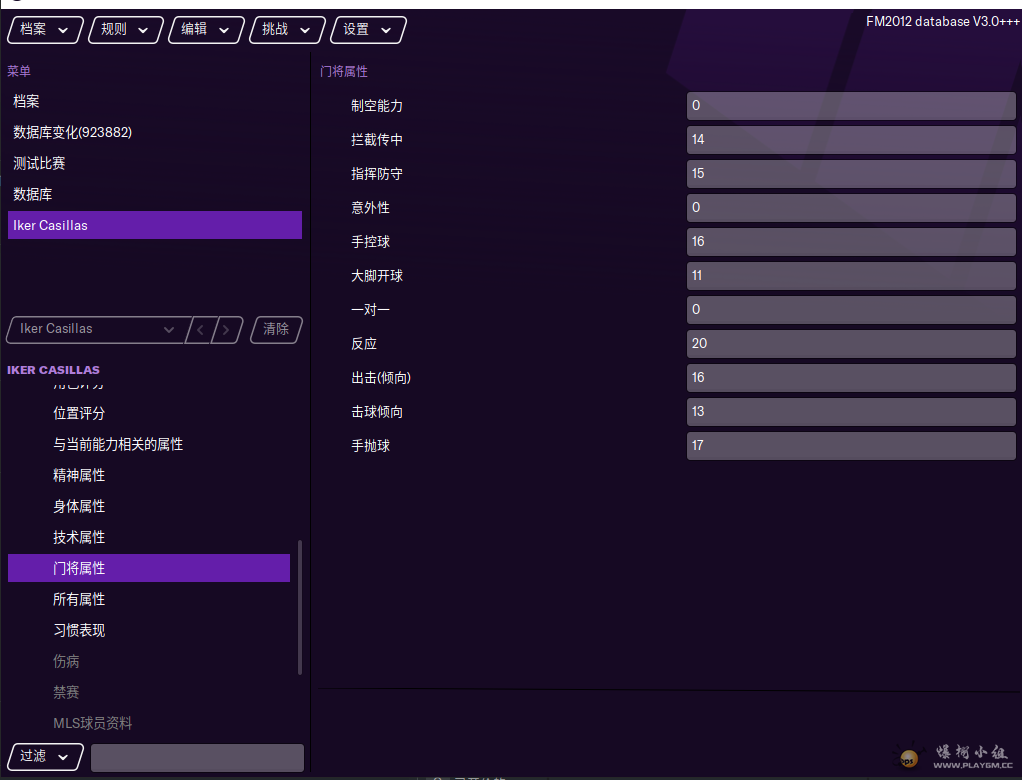1022x780 pixels.
Task: Click the 手控球 value field
Action: (x=850, y=242)
